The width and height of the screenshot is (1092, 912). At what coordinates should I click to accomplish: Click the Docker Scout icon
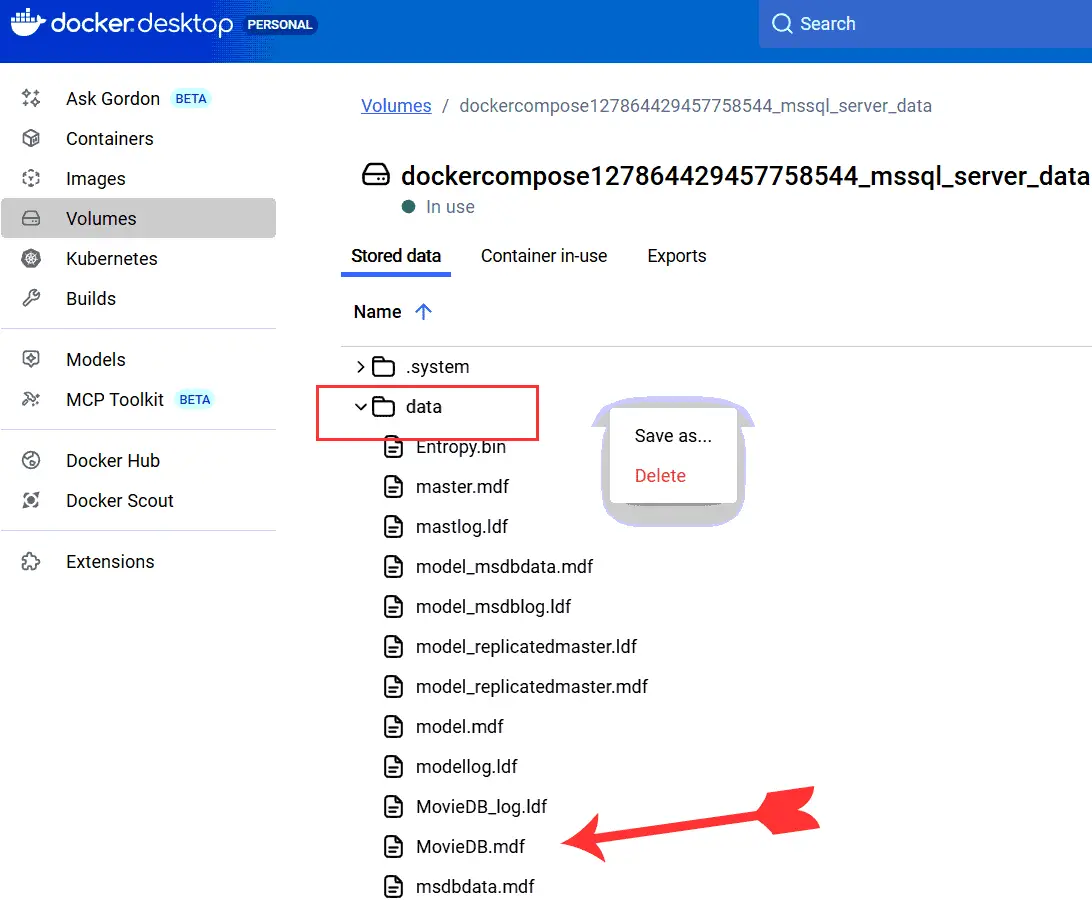31,500
